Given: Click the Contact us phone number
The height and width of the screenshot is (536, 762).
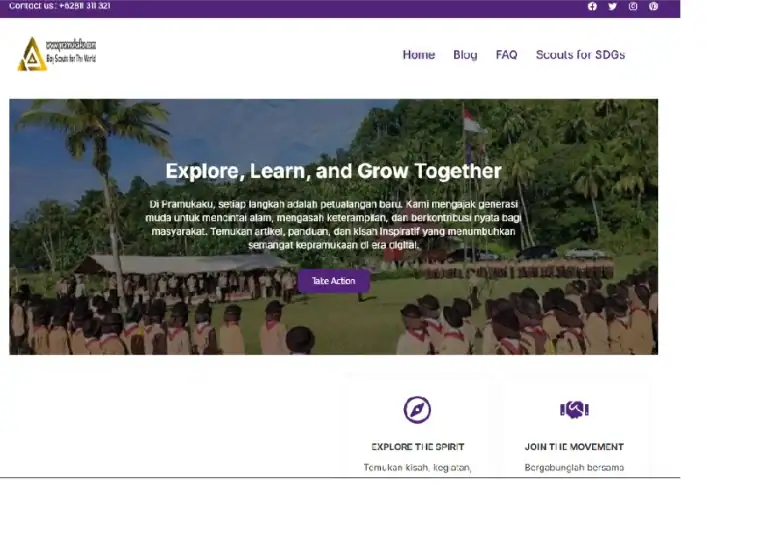Looking at the screenshot, I should 85,6.
